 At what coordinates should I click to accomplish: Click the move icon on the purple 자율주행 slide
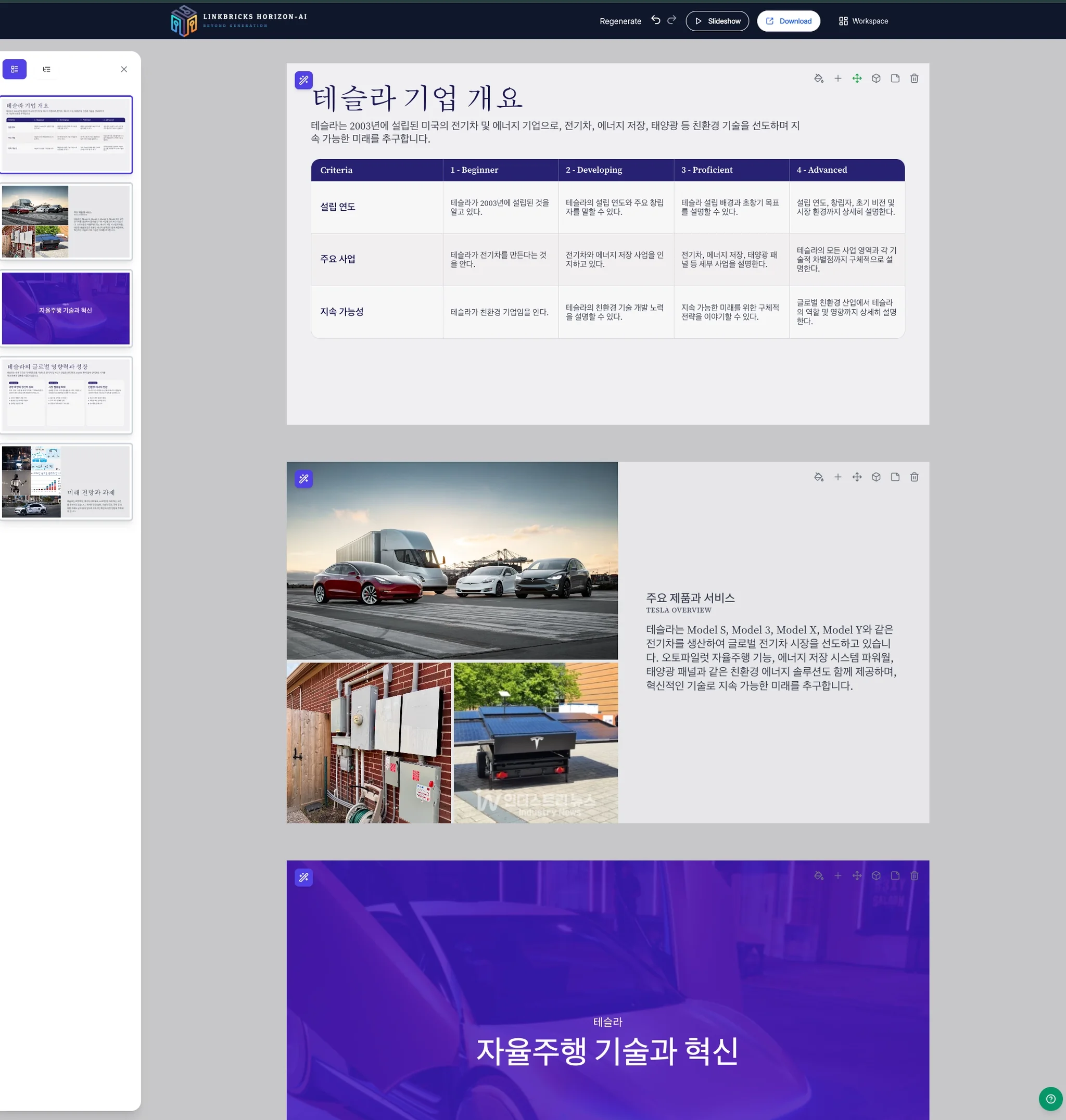(857, 876)
